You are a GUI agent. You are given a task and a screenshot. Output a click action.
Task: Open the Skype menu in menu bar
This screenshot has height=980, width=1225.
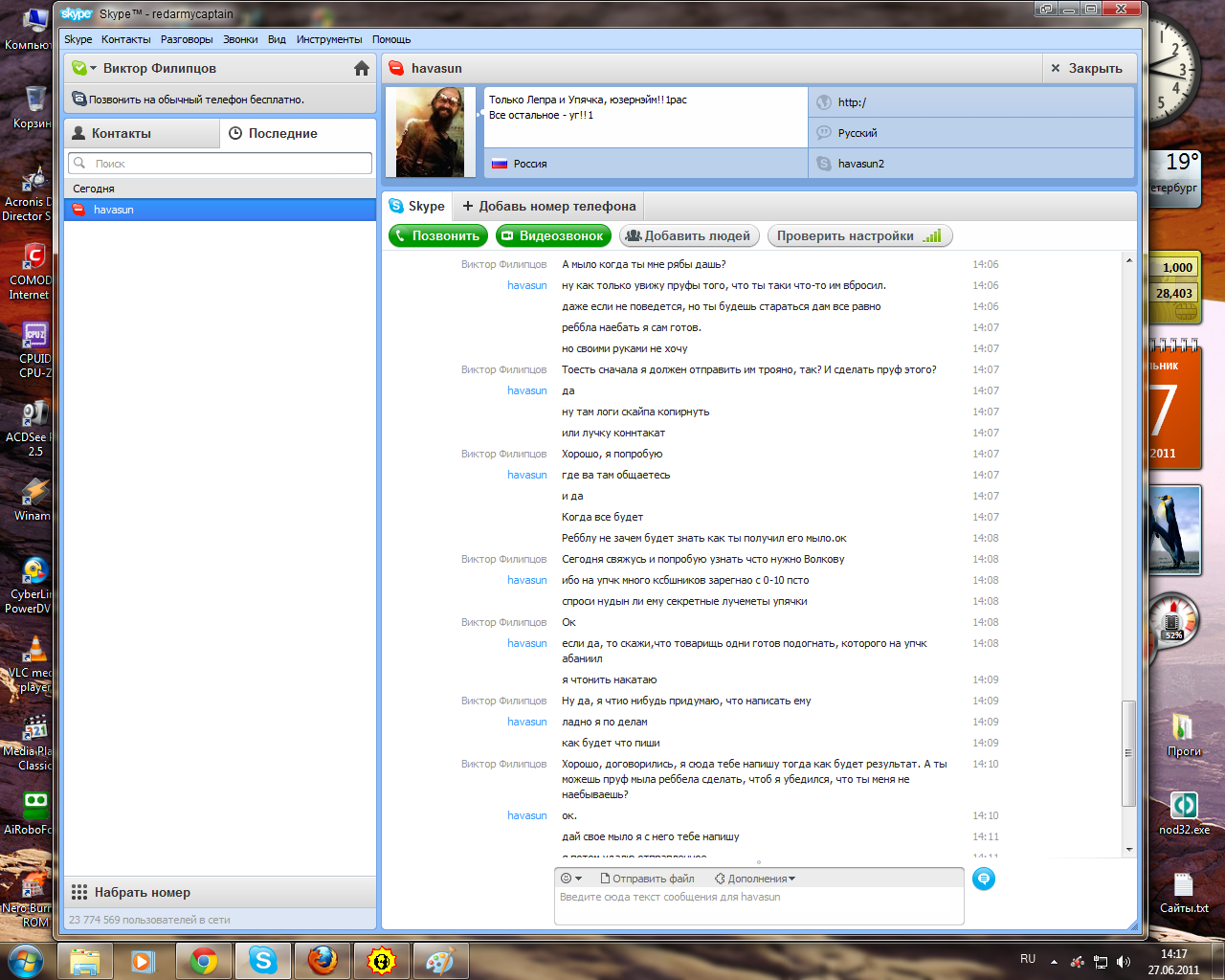coord(78,39)
